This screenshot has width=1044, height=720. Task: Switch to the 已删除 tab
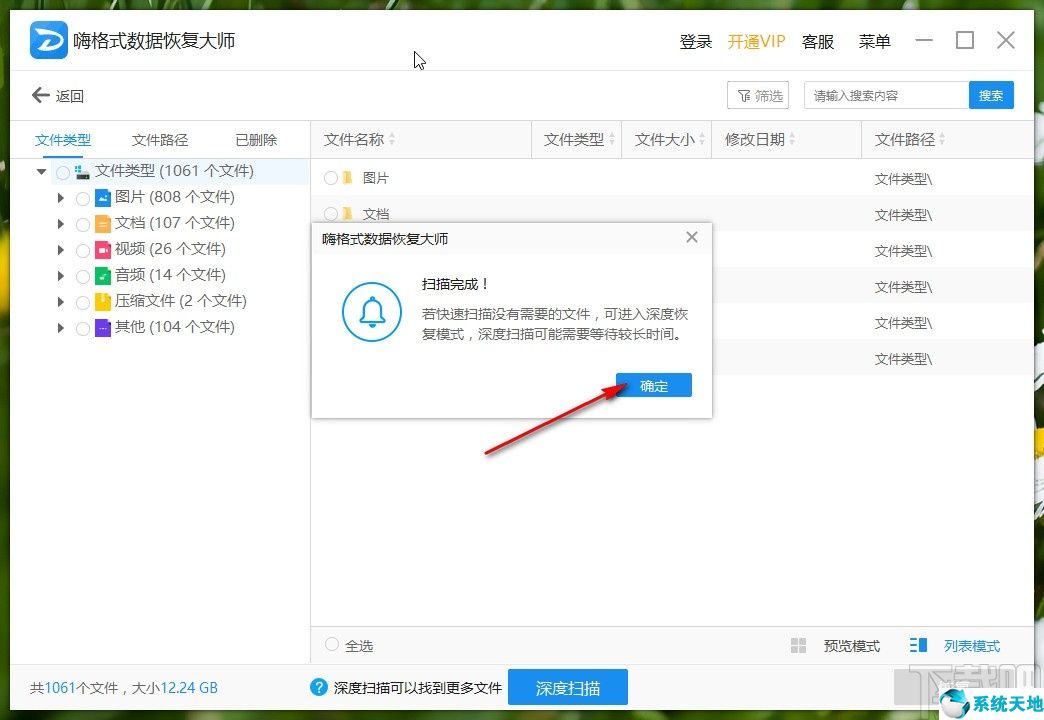(255, 139)
